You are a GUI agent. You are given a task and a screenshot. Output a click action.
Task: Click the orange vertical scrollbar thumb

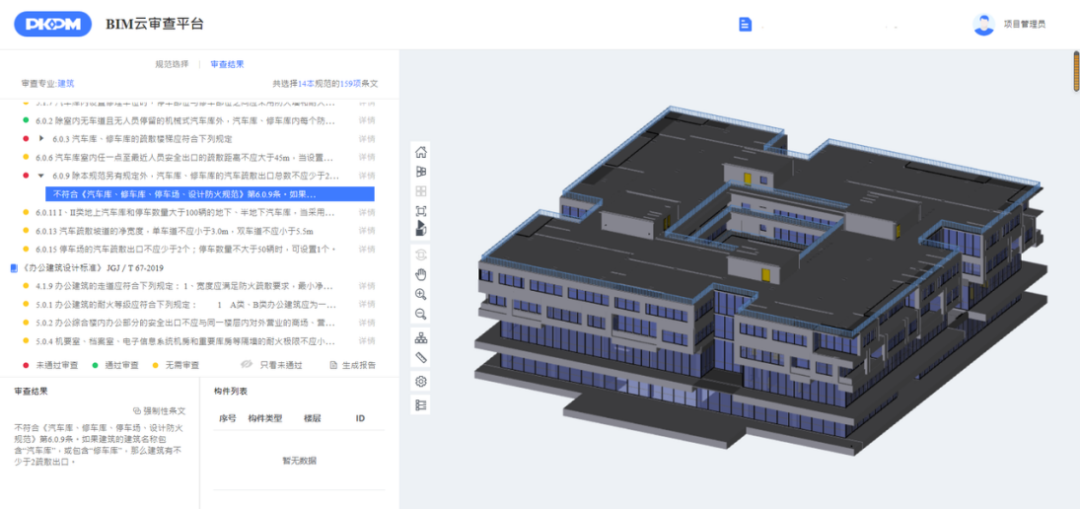pyautogui.click(x=1076, y=71)
